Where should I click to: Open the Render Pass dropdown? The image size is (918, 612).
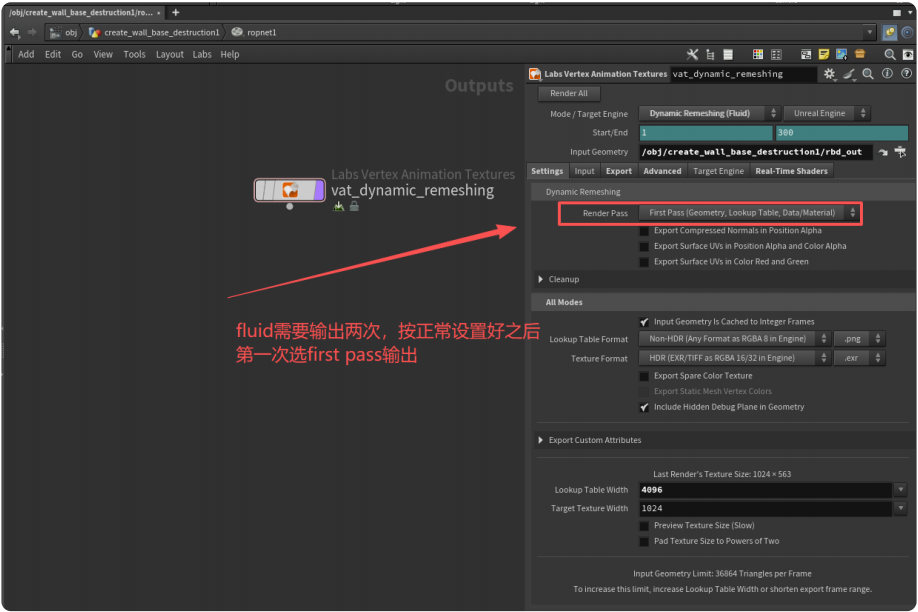(748, 213)
